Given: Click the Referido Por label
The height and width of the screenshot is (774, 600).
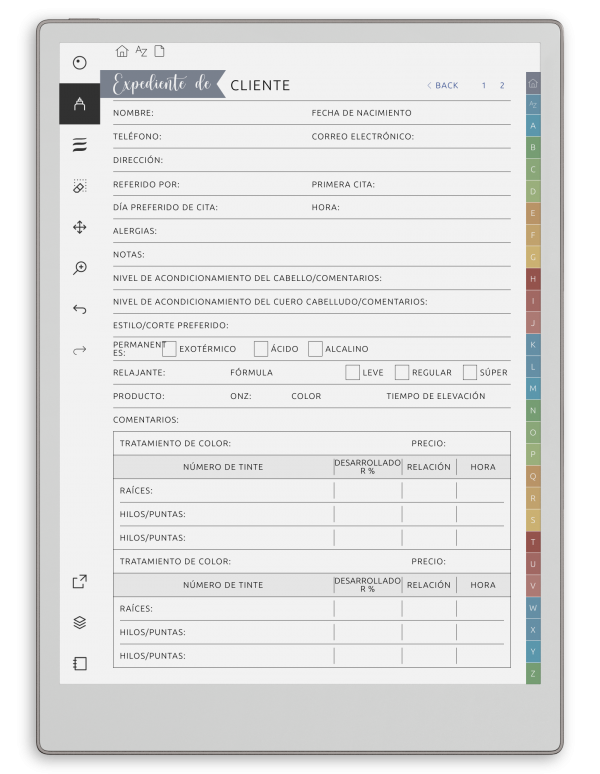Looking at the screenshot, I should [146, 185].
